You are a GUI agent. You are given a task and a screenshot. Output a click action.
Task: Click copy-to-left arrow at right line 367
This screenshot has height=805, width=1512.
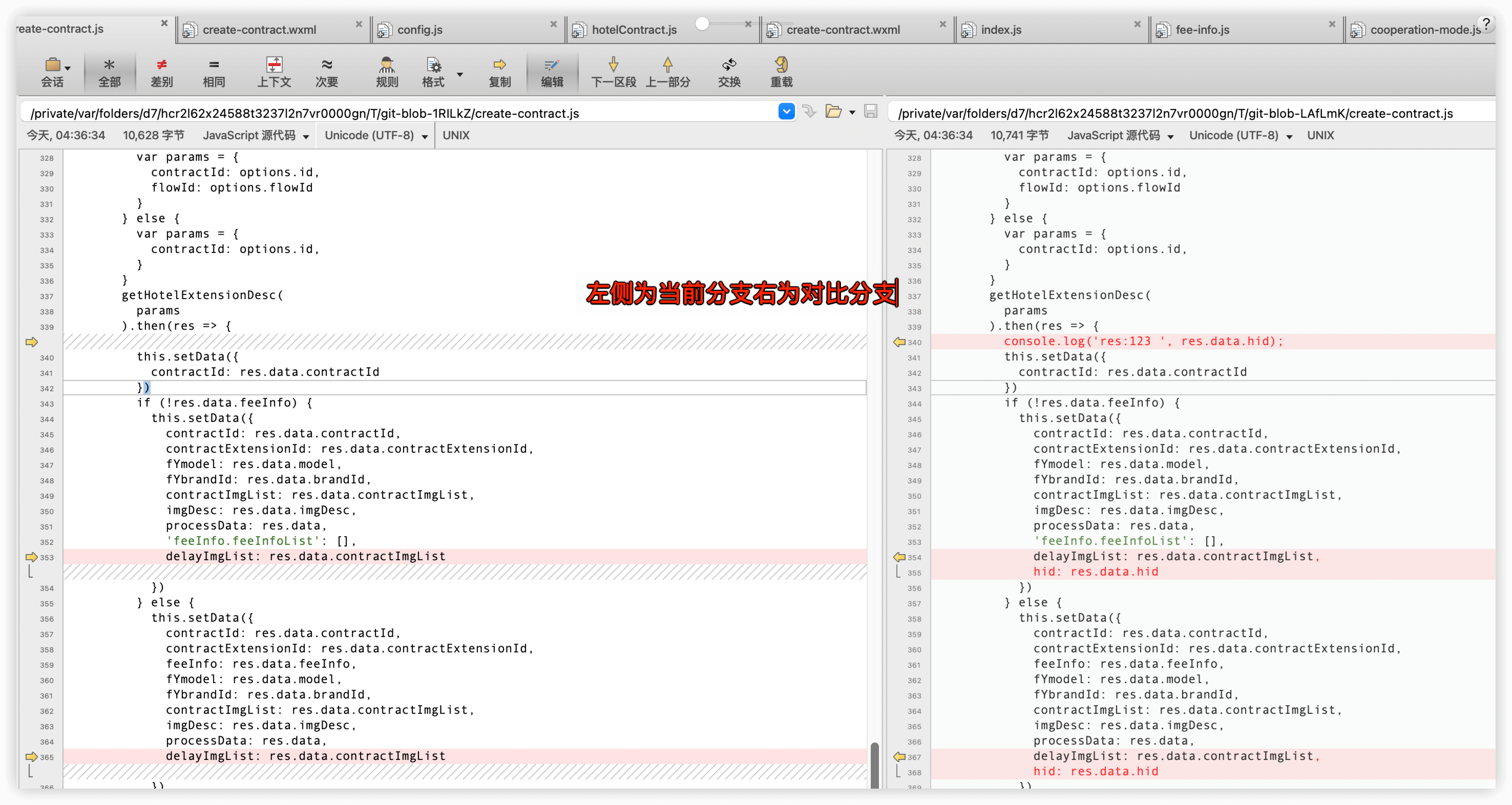tap(899, 757)
